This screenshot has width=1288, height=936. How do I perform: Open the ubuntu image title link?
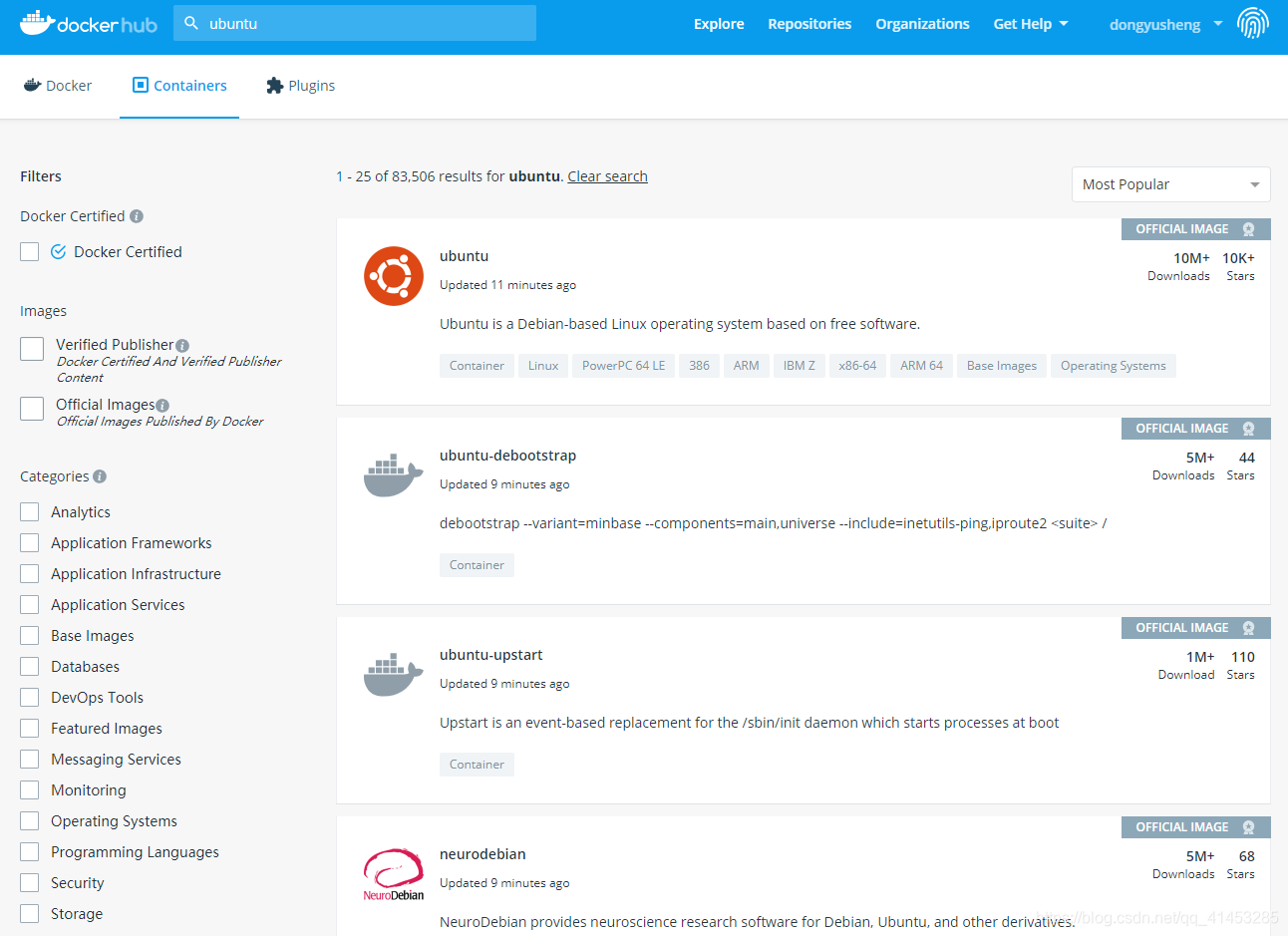click(464, 256)
